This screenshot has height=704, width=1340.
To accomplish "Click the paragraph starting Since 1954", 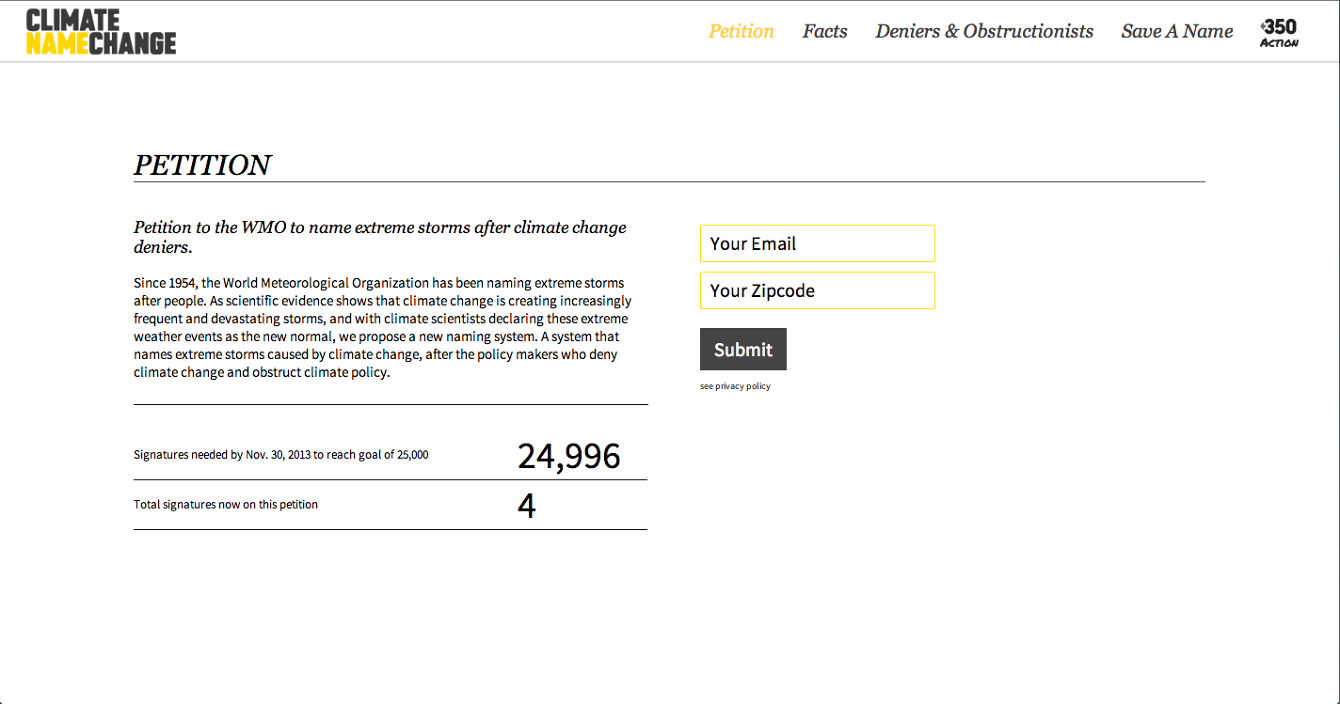I will [x=383, y=328].
